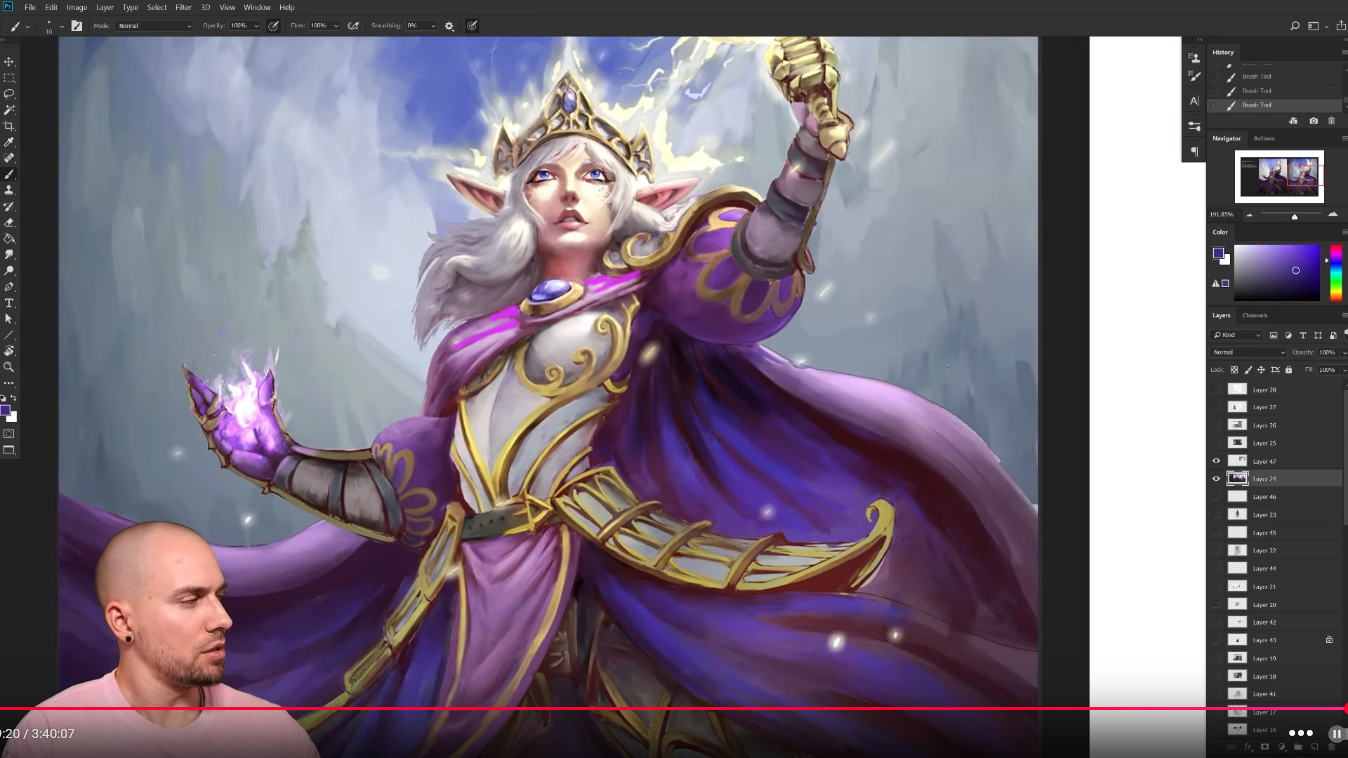The width and height of the screenshot is (1348, 758).
Task: Hide Layer 24 visibility eye
Action: click(x=1217, y=479)
